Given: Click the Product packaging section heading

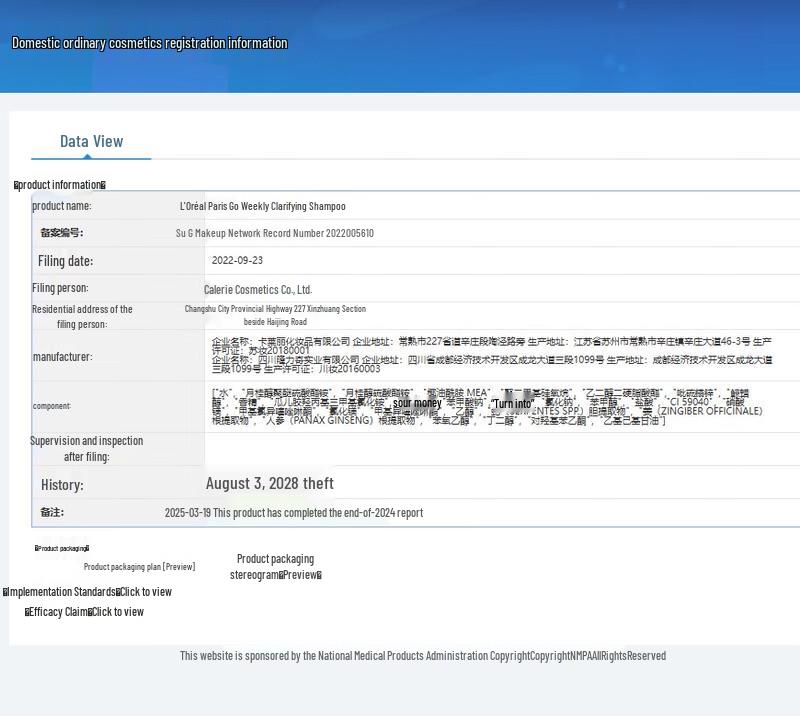Looking at the screenshot, I should [62, 548].
